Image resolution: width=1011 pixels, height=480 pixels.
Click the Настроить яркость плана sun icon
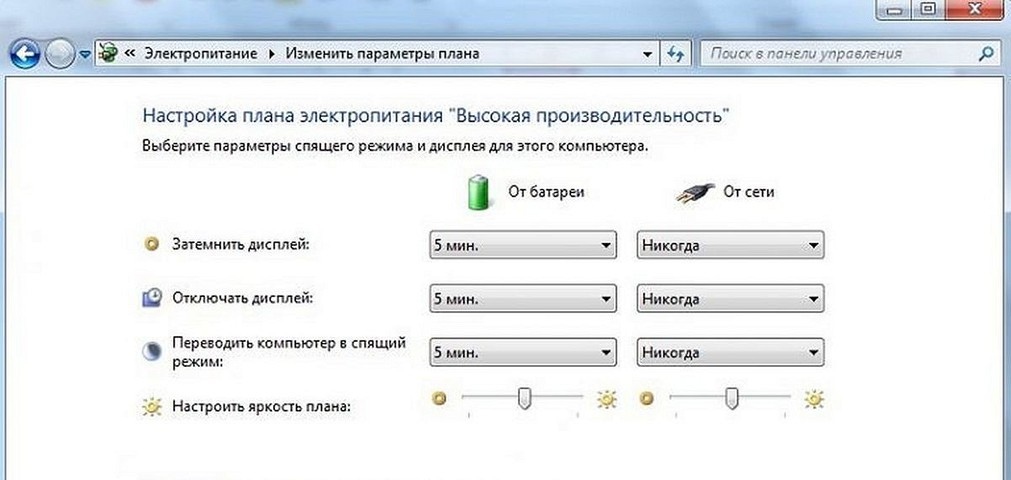click(152, 407)
